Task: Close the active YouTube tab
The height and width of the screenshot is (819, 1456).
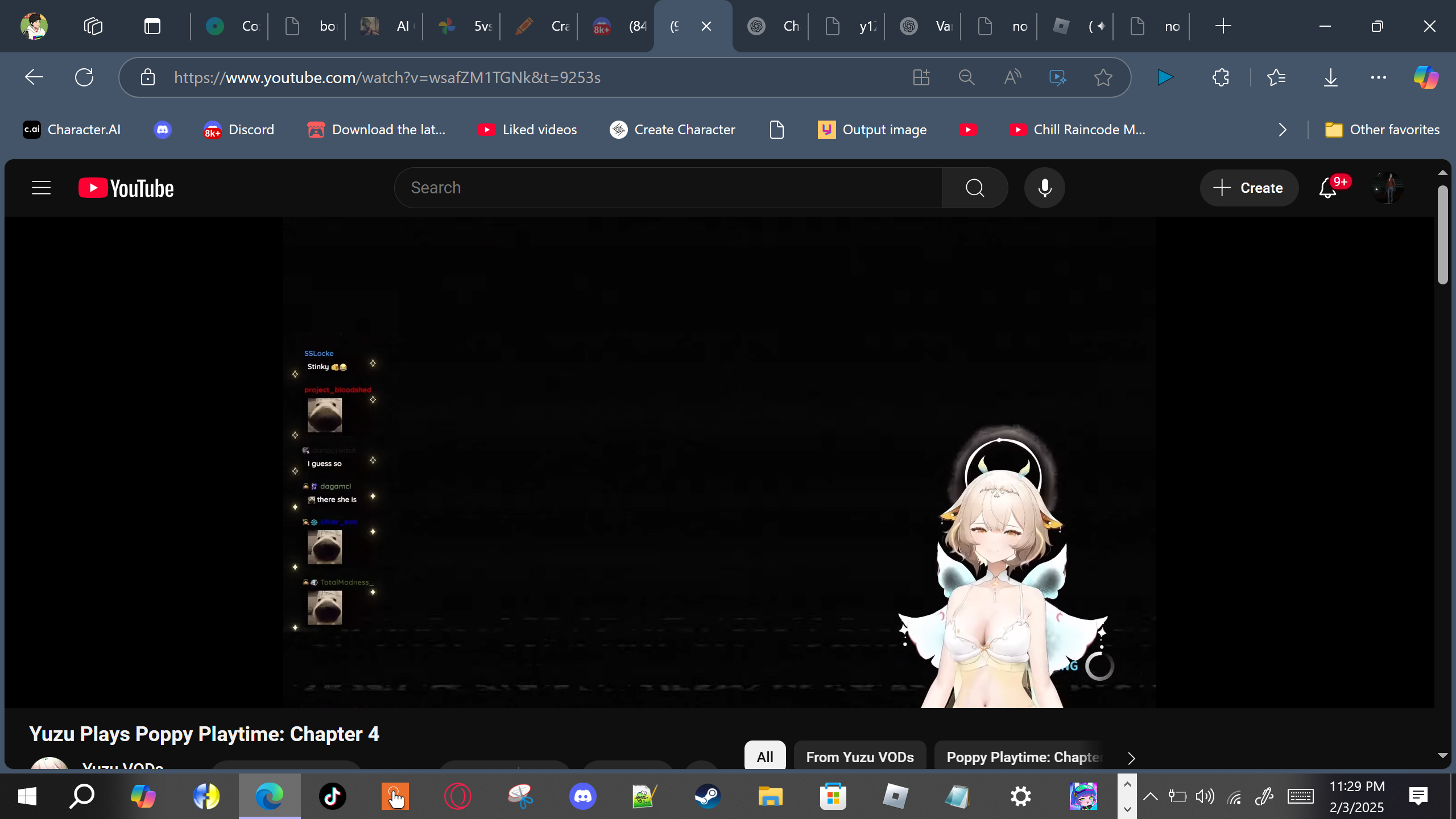Action: click(706, 26)
